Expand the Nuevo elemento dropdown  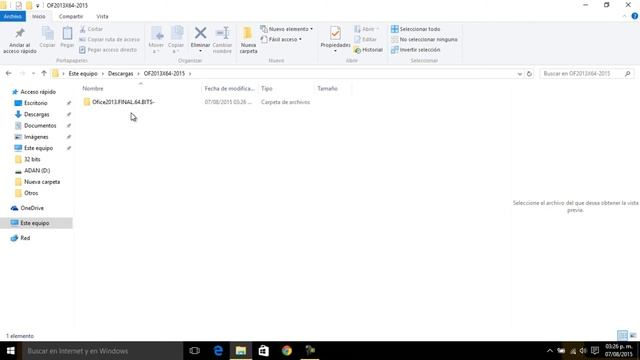[x=287, y=29]
